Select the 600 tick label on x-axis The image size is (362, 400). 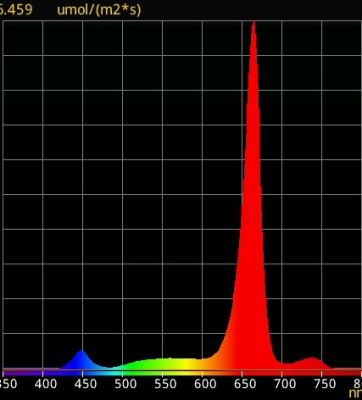(x=205, y=384)
